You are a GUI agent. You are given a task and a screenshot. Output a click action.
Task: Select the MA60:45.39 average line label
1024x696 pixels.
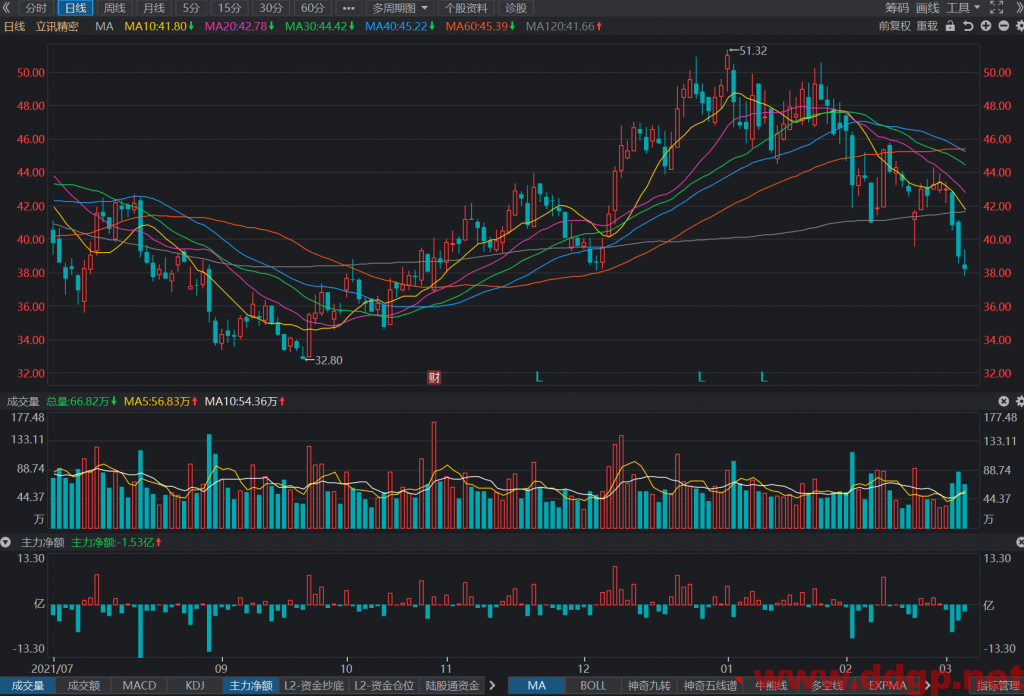tap(480, 26)
